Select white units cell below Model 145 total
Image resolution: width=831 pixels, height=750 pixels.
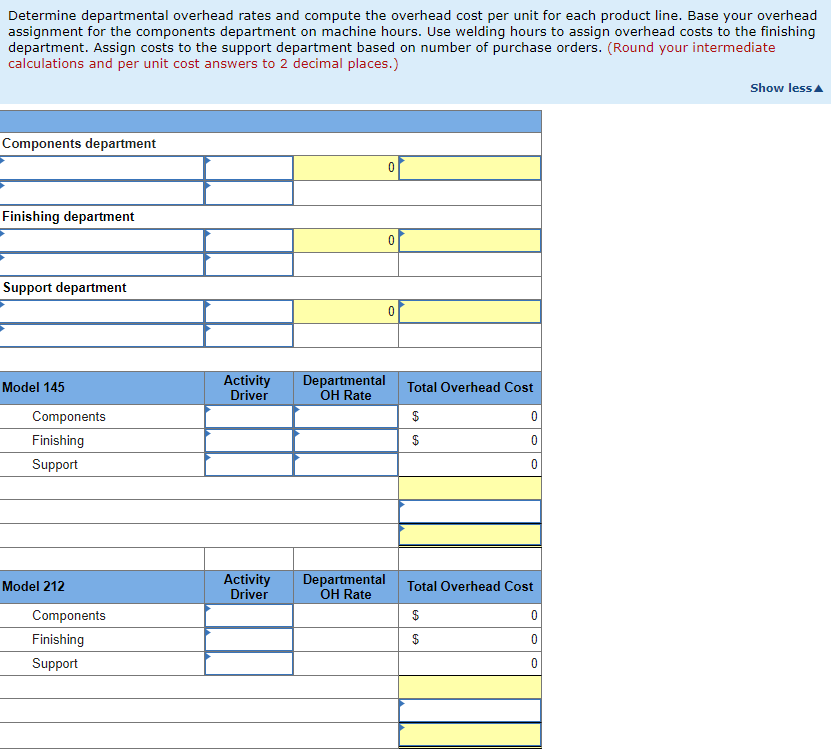click(x=470, y=512)
